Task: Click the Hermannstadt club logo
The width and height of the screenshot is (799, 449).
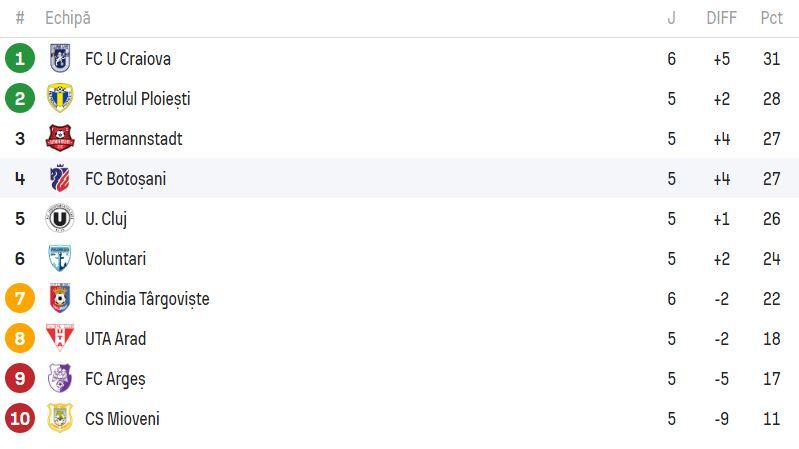Action: 60,139
